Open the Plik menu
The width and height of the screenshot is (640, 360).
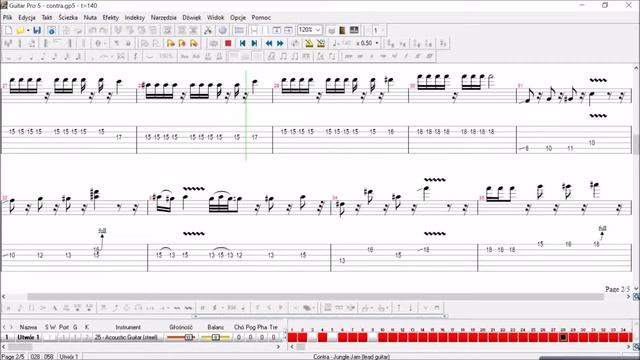7,18
